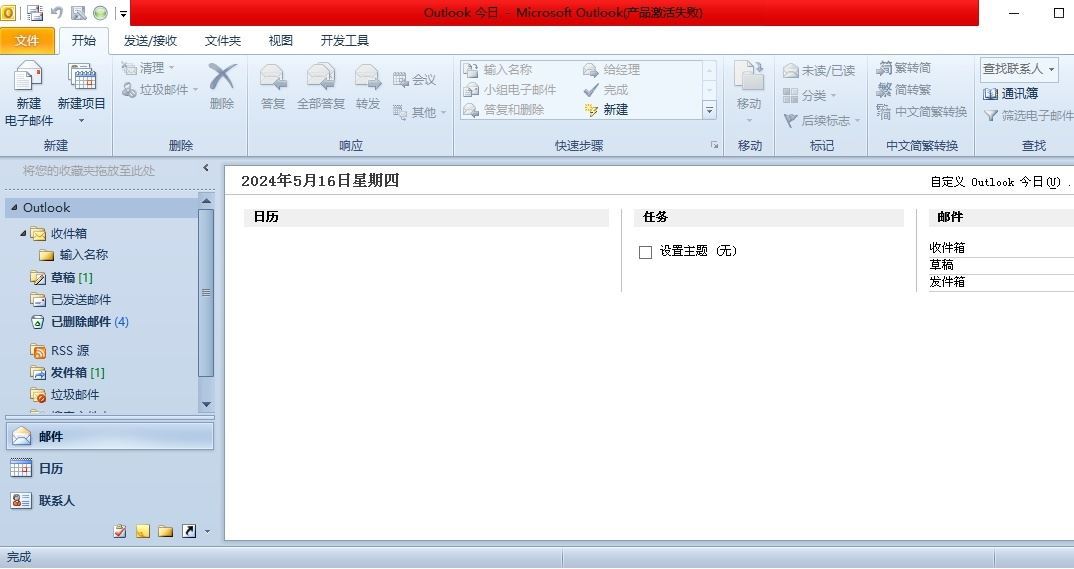
Task: Click the Reply (答复) icon
Action: tap(273, 77)
